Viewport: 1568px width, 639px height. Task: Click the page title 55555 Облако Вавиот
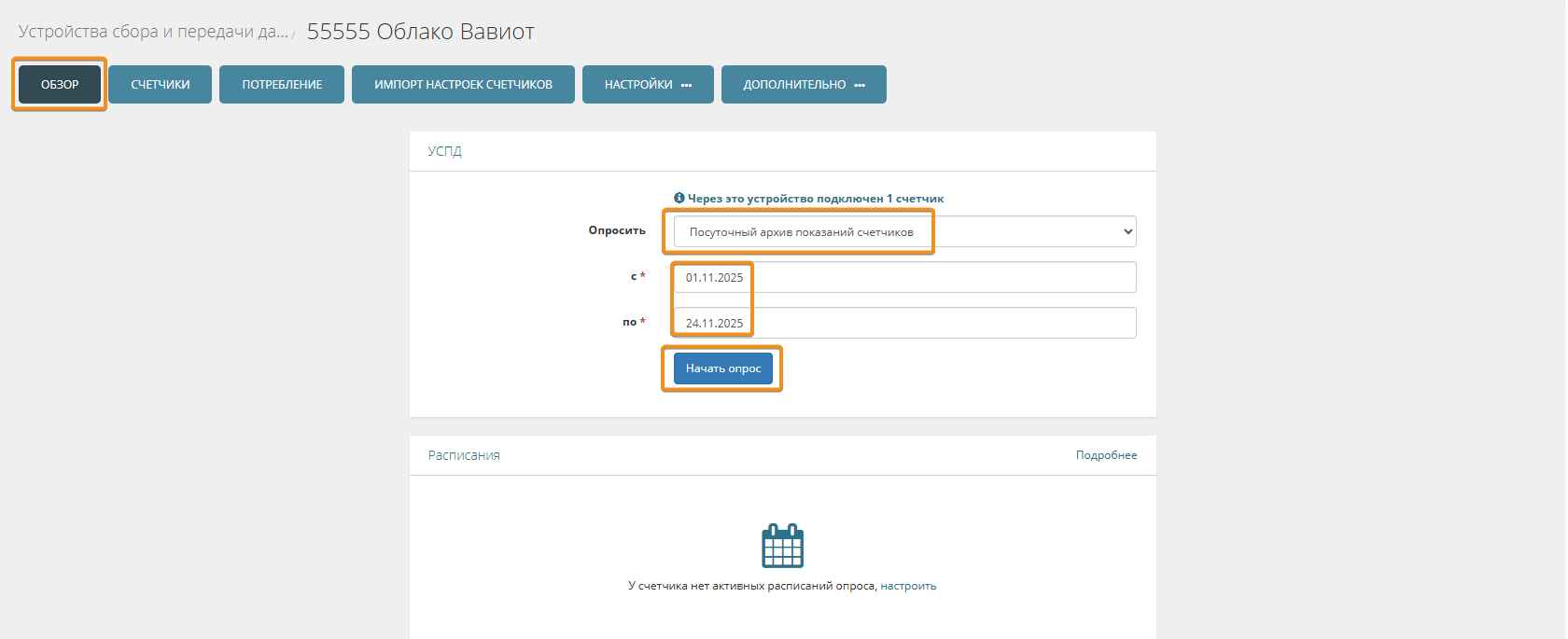[x=420, y=32]
